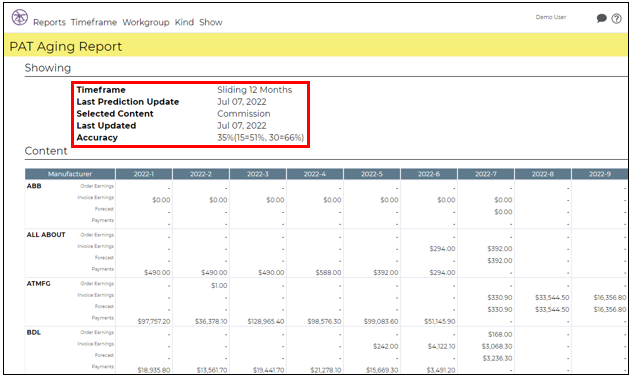Click the PAT Aging Report title

point(65,46)
